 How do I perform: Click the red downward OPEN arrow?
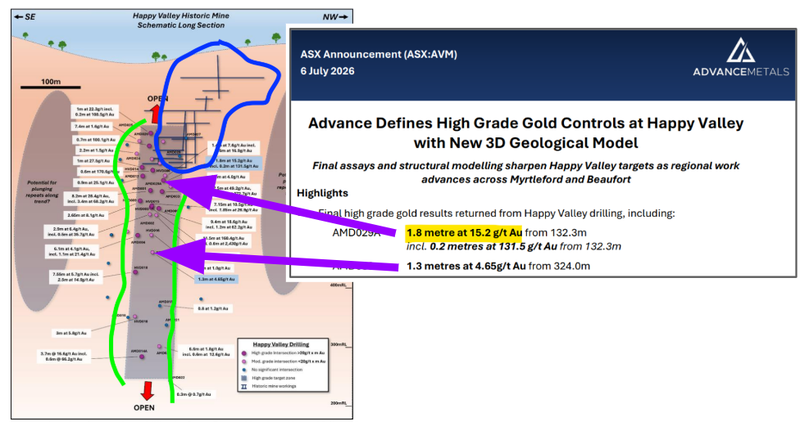pos(147,391)
